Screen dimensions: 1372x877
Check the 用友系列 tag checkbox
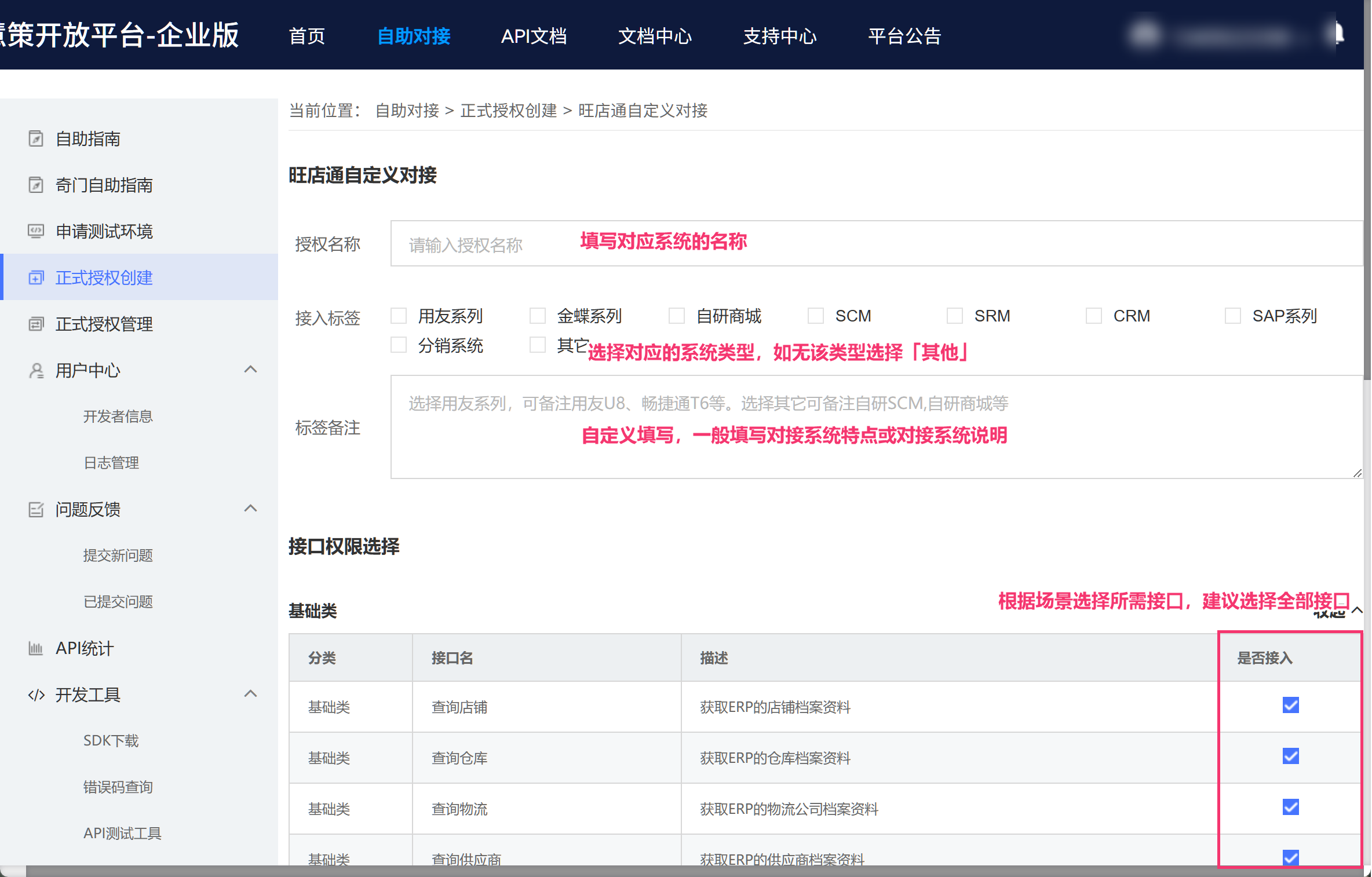coord(399,316)
